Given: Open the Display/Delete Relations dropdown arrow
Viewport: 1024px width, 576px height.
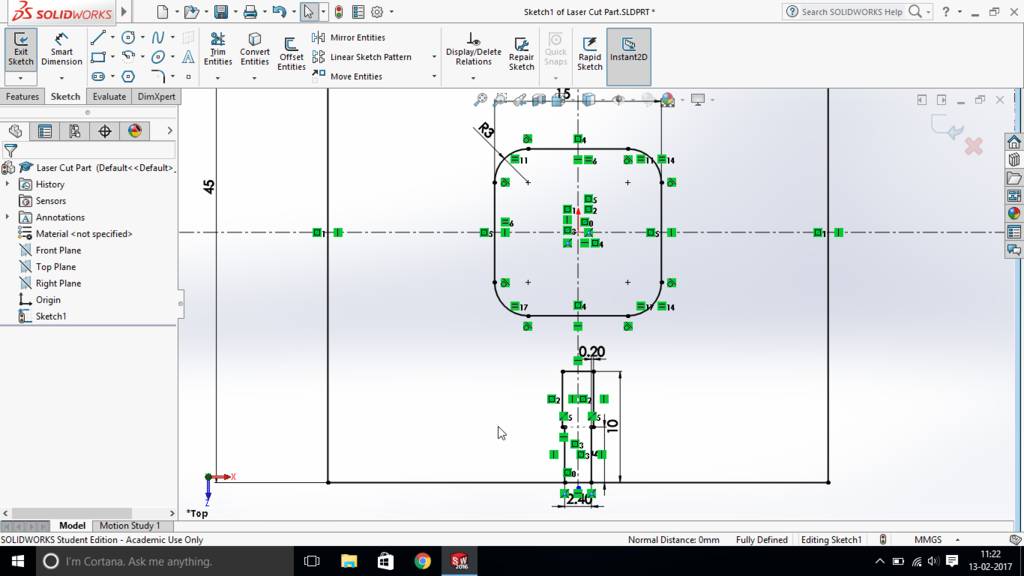Looking at the screenshot, I should point(473,78).
